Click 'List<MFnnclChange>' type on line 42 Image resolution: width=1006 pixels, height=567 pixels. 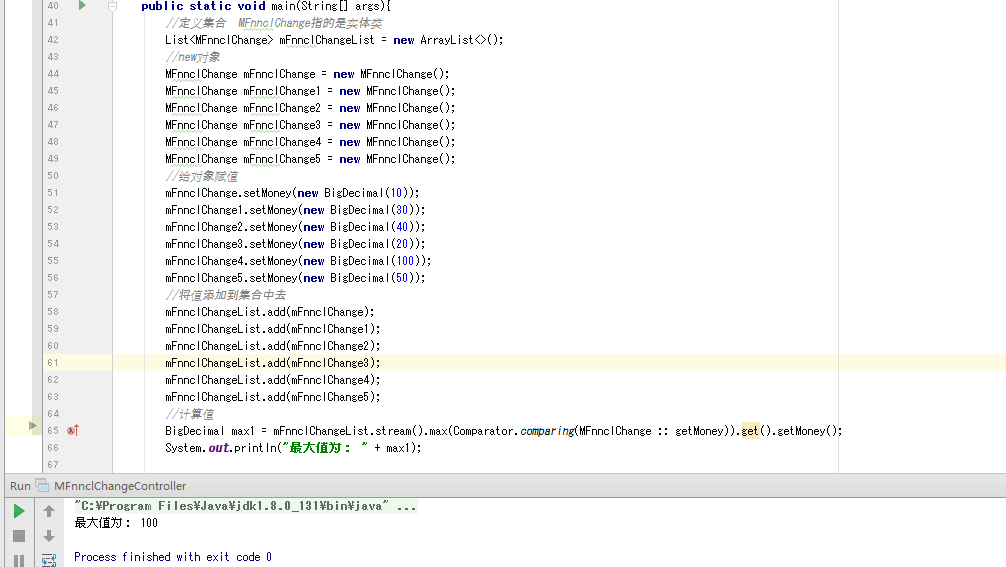(x=219, y=40)
